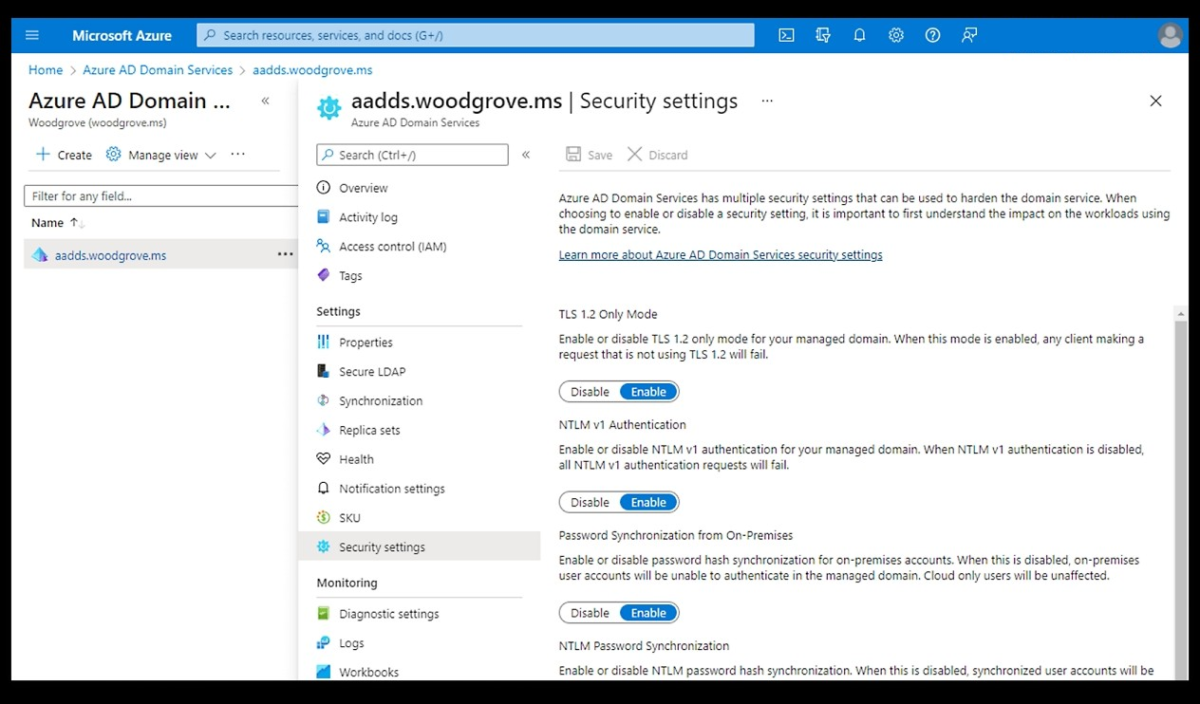Screen dimensions: 1200x704
Task: Open the Azure AD Domain Services security settings link
Action: pyautogui.click(x=720, y=254)
